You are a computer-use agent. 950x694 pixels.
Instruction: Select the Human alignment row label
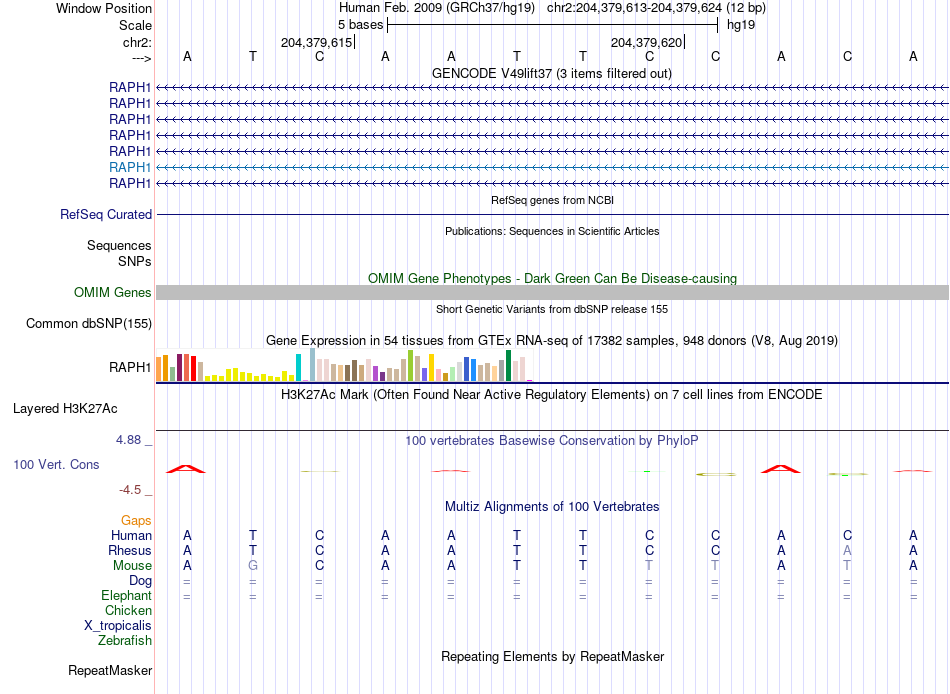[x=131, y=536]
